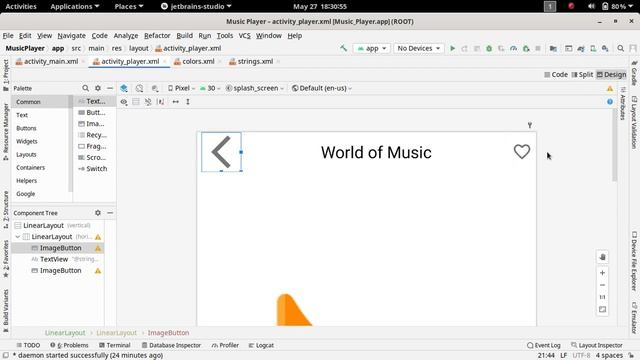The width and height of the screenshot is (640, 360).
Task: Click the blue info icon
Action: [610, 102]
